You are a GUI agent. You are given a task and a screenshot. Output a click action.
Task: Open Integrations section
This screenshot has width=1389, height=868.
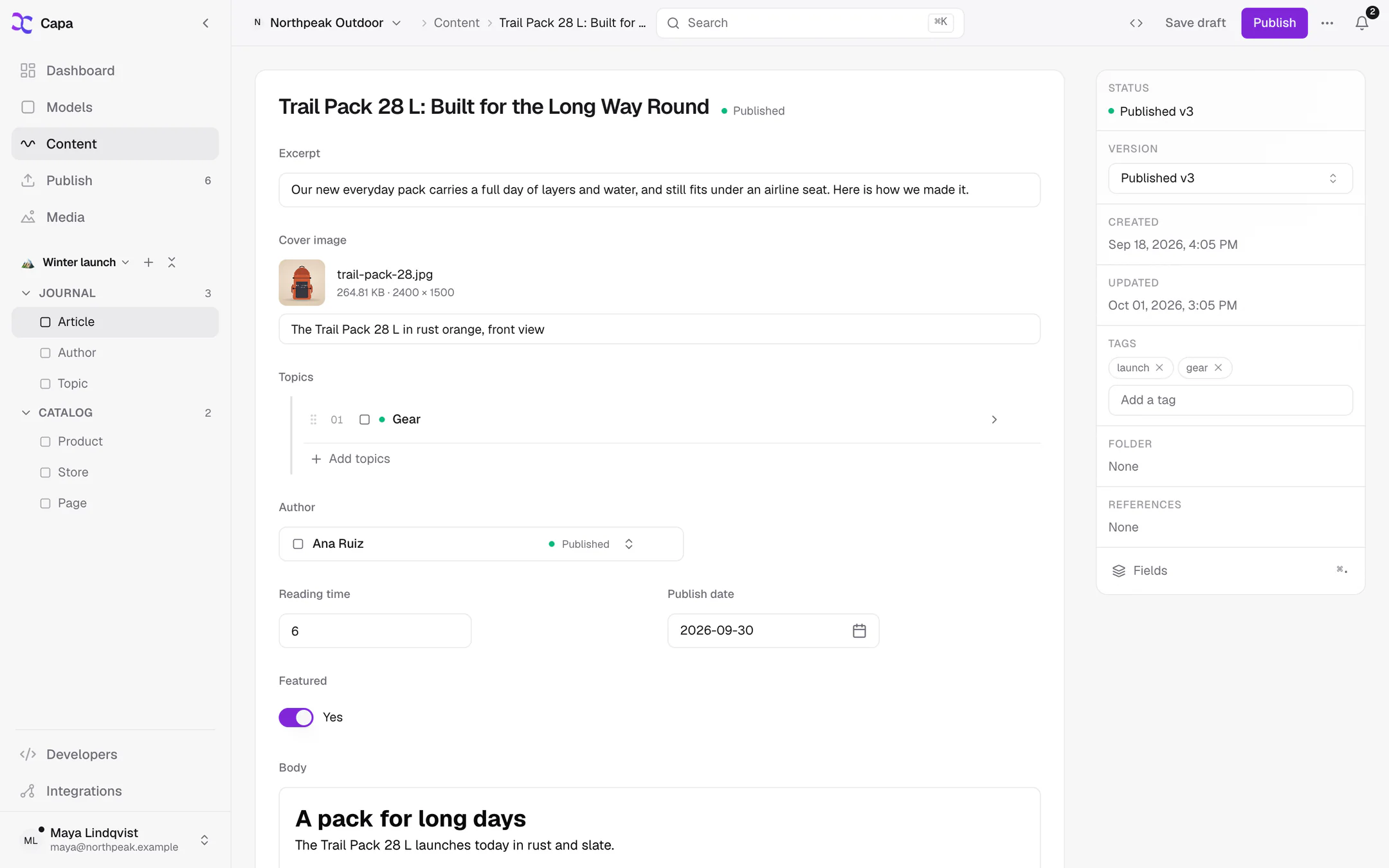tap(115, 791)
